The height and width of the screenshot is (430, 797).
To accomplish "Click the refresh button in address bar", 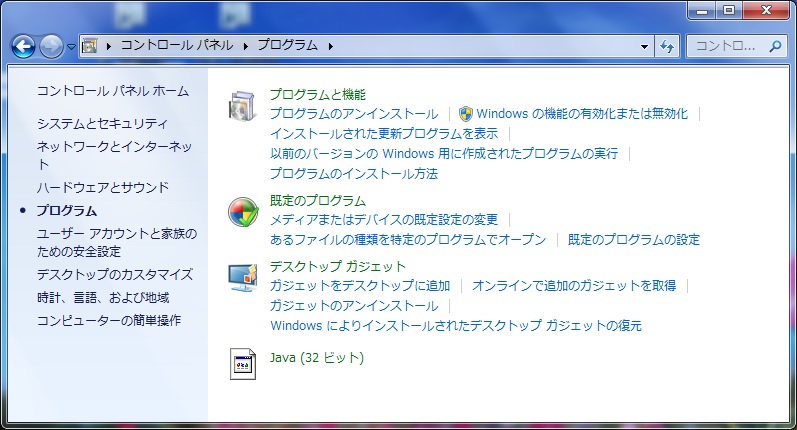I will point(667,46).
